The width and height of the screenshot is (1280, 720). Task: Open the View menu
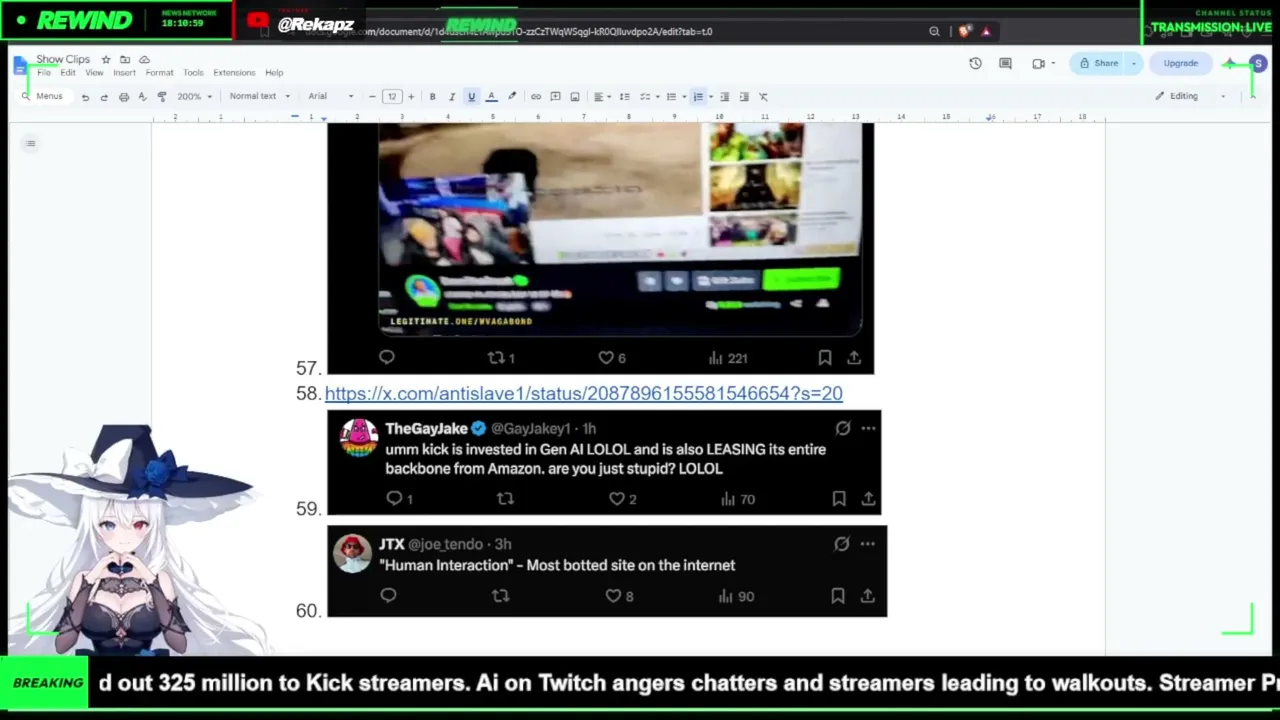coord(94,73)
